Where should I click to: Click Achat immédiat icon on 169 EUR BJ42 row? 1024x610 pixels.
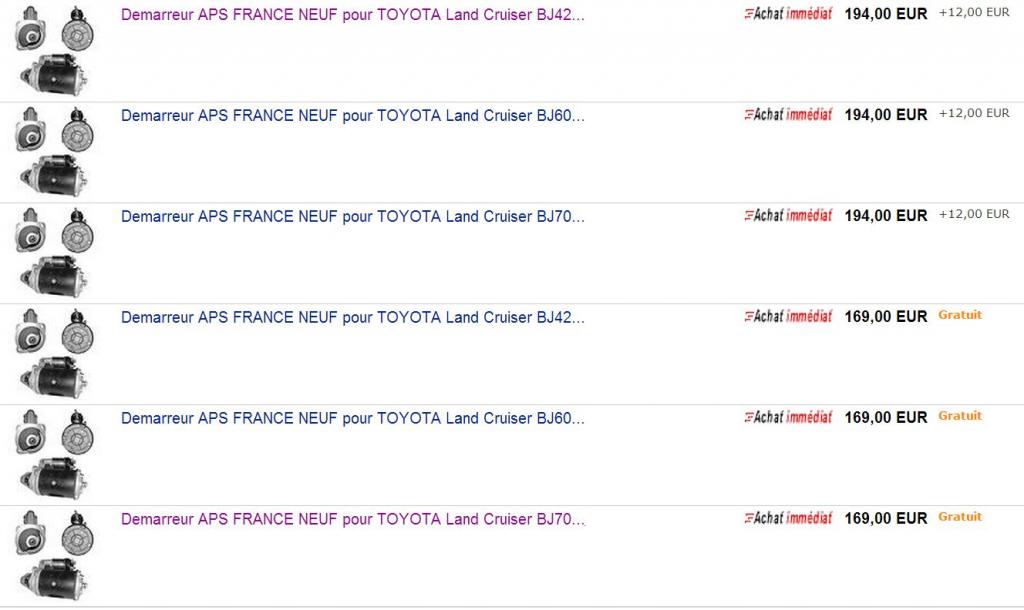[x=788, y=316]
